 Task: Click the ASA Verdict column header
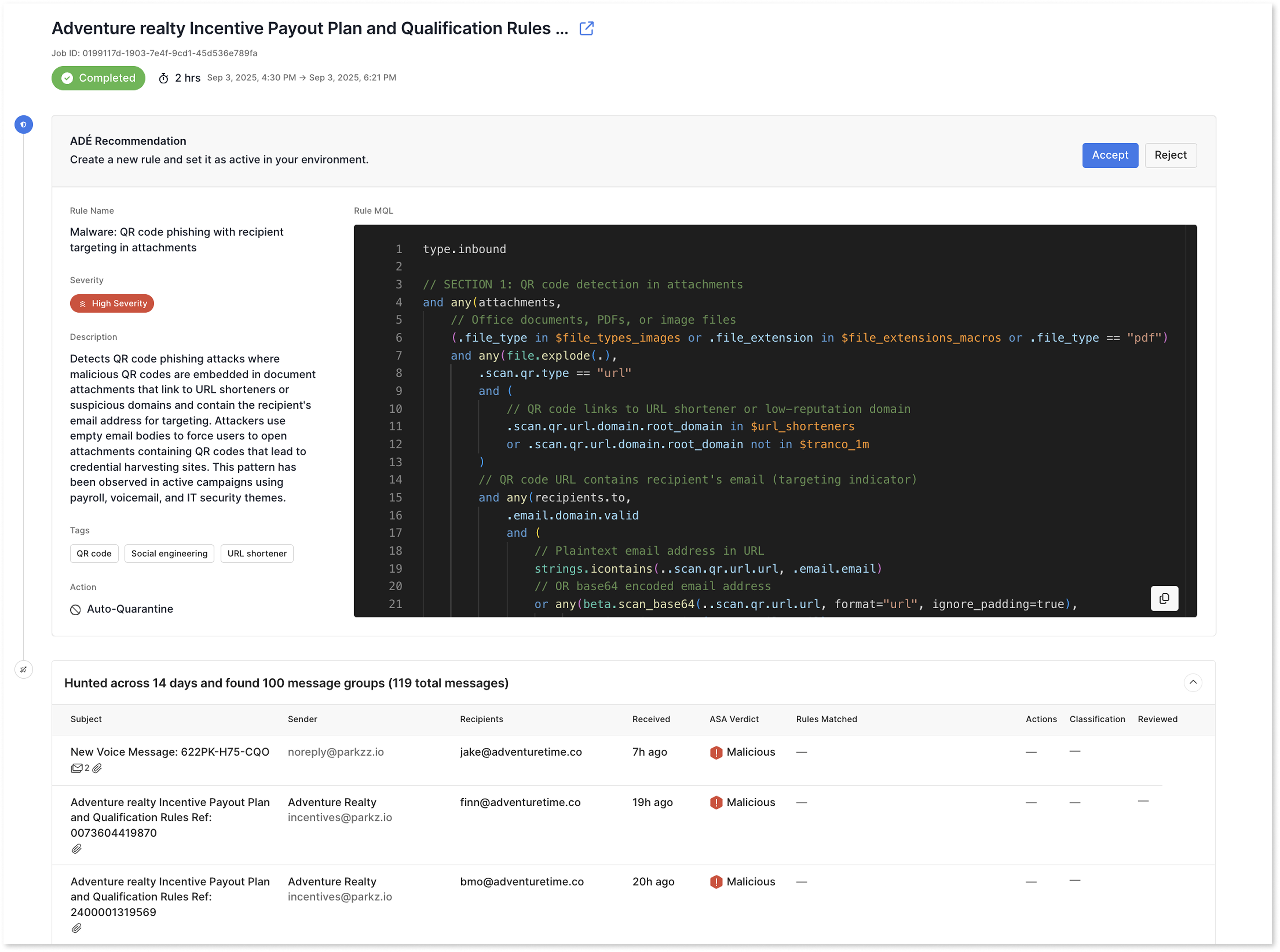734,719
